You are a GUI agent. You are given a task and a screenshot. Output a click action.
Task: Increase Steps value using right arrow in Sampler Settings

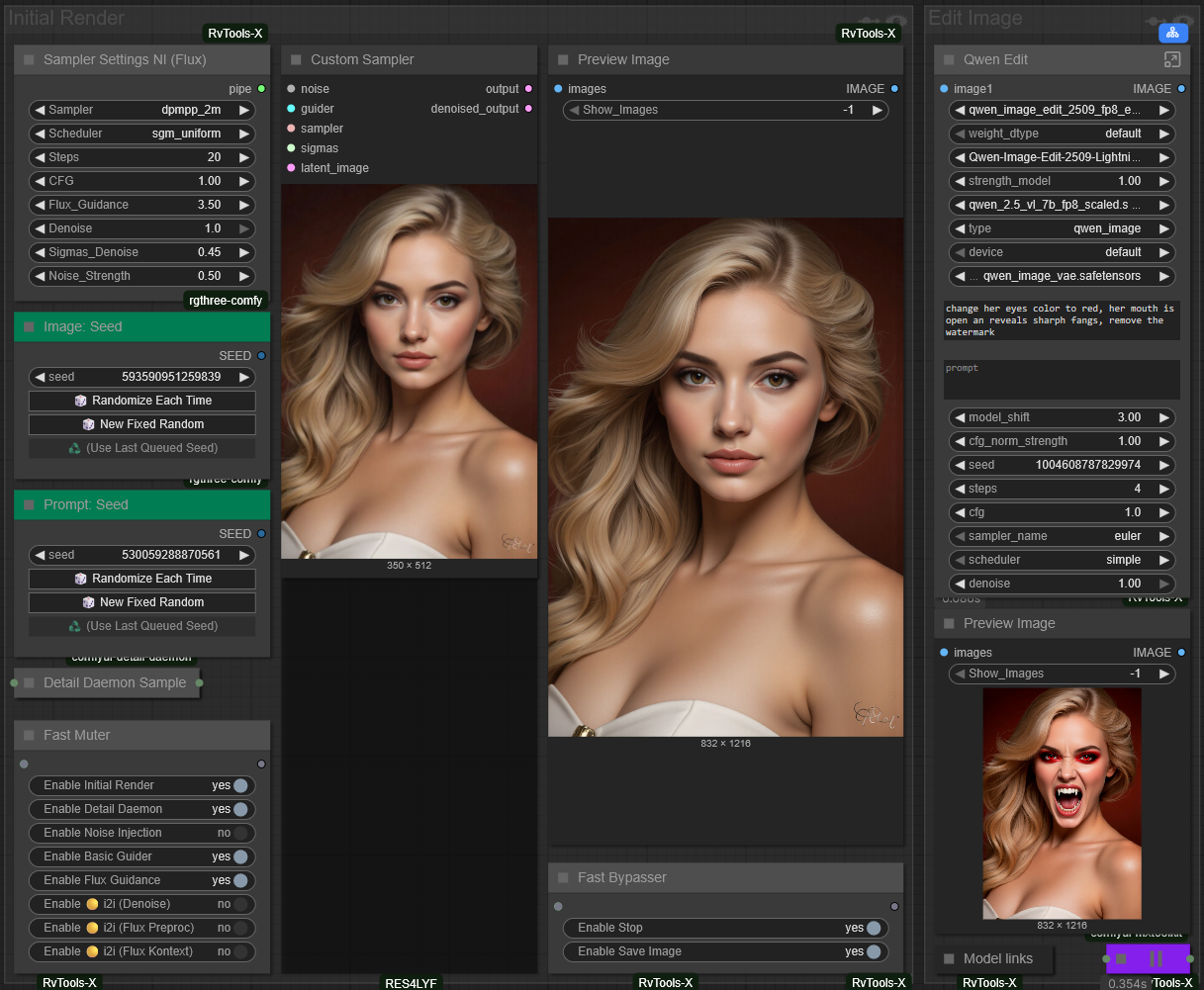pos(244,157)
